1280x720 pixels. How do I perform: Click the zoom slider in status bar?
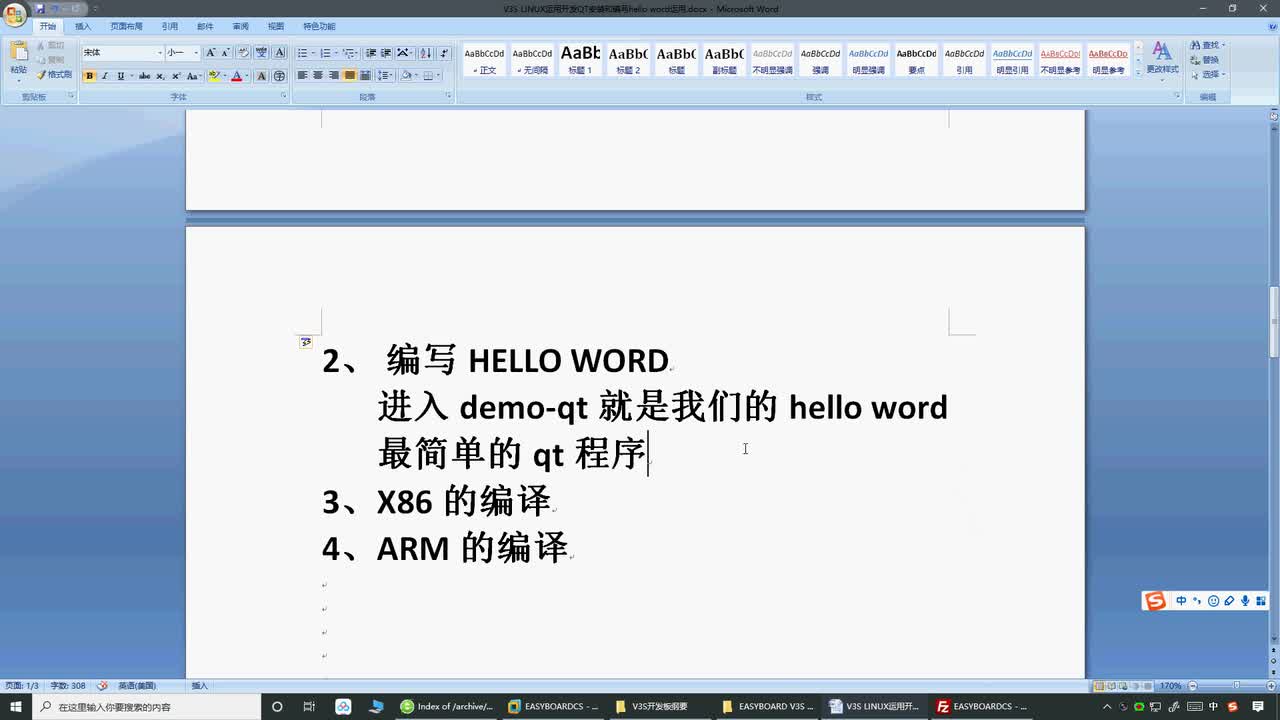pos(1237,686)
